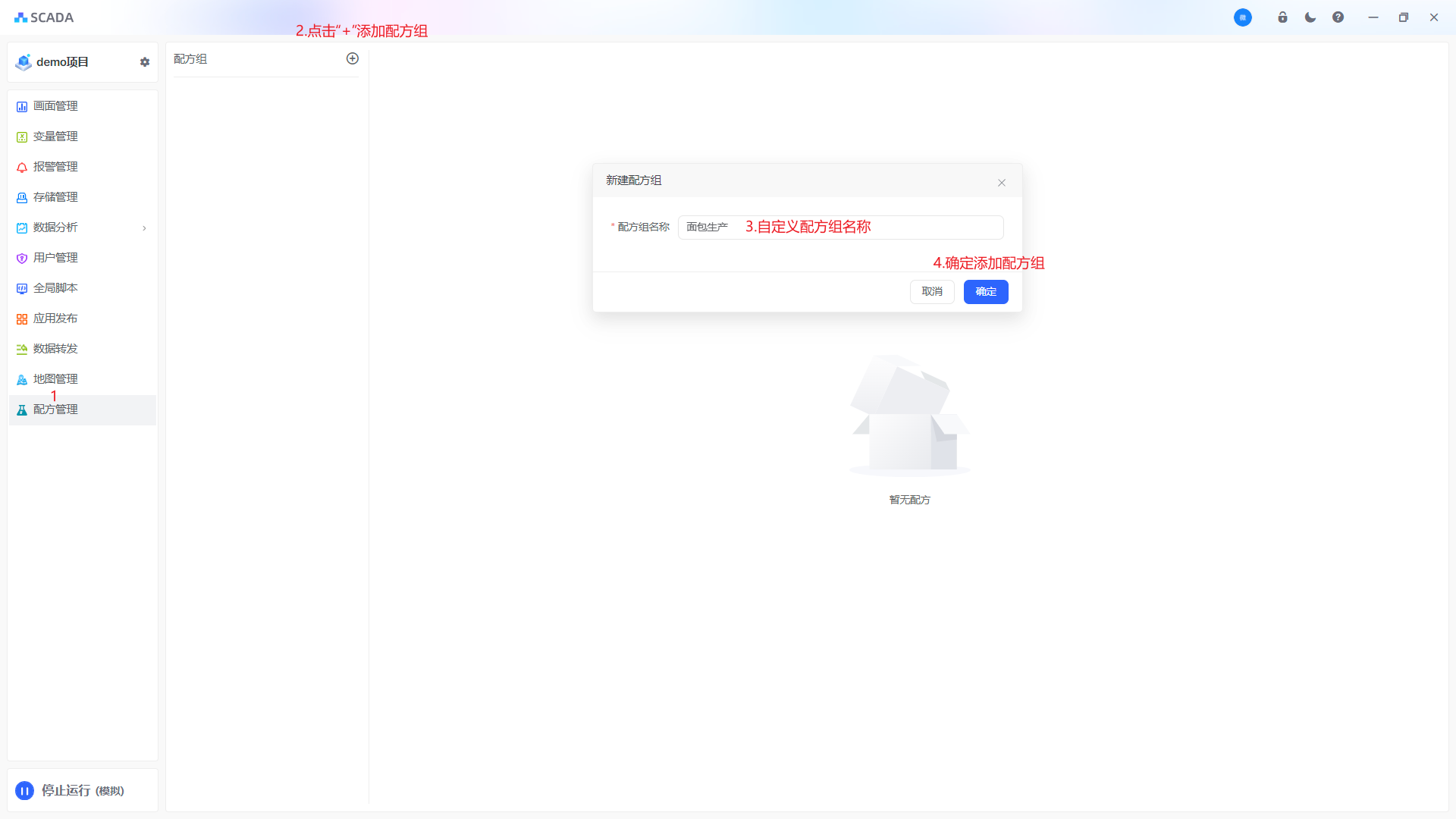Click the 配方组名称 input field
Screen dimensions: 1456x819
tap(840, 227)
